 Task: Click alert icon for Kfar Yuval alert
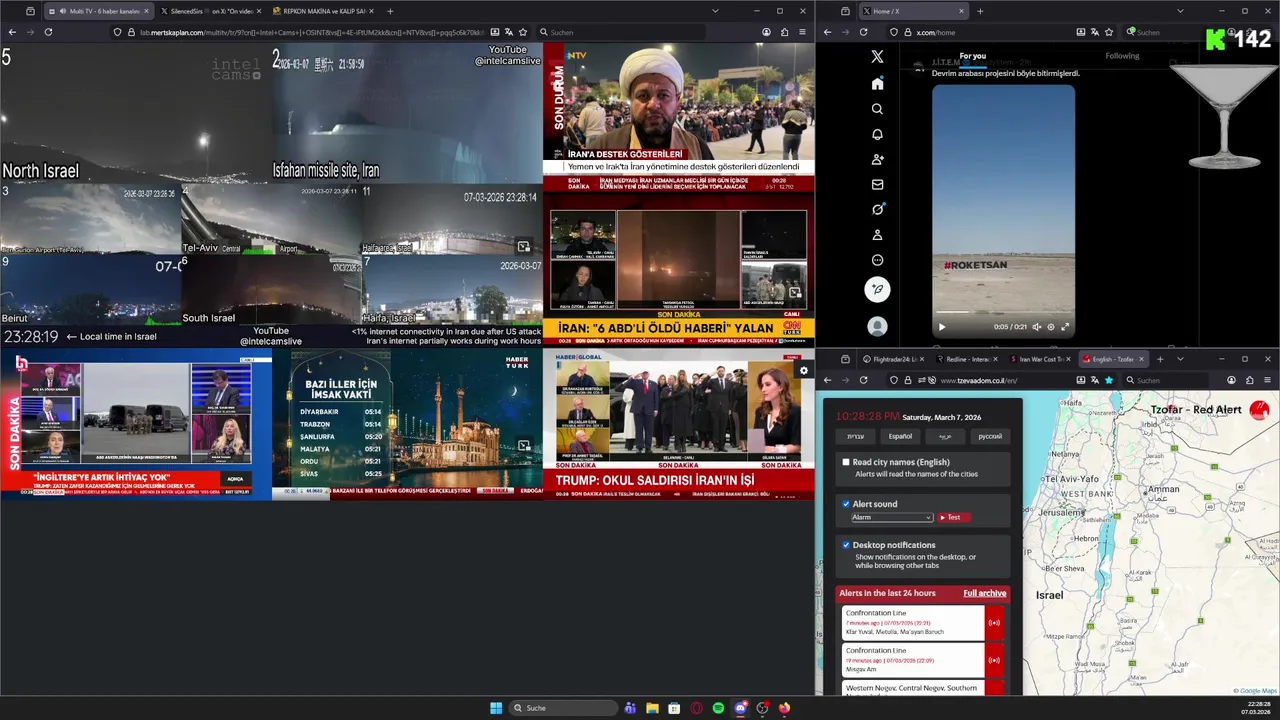pyautogui.click(x=994, y=623)
